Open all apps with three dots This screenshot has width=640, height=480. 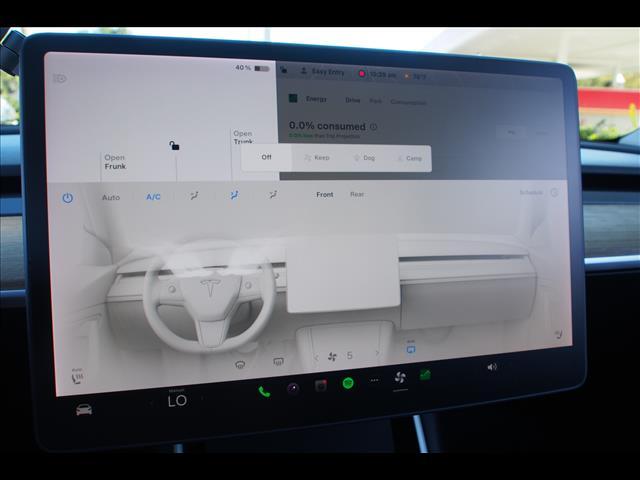click(x=375, y=380)
